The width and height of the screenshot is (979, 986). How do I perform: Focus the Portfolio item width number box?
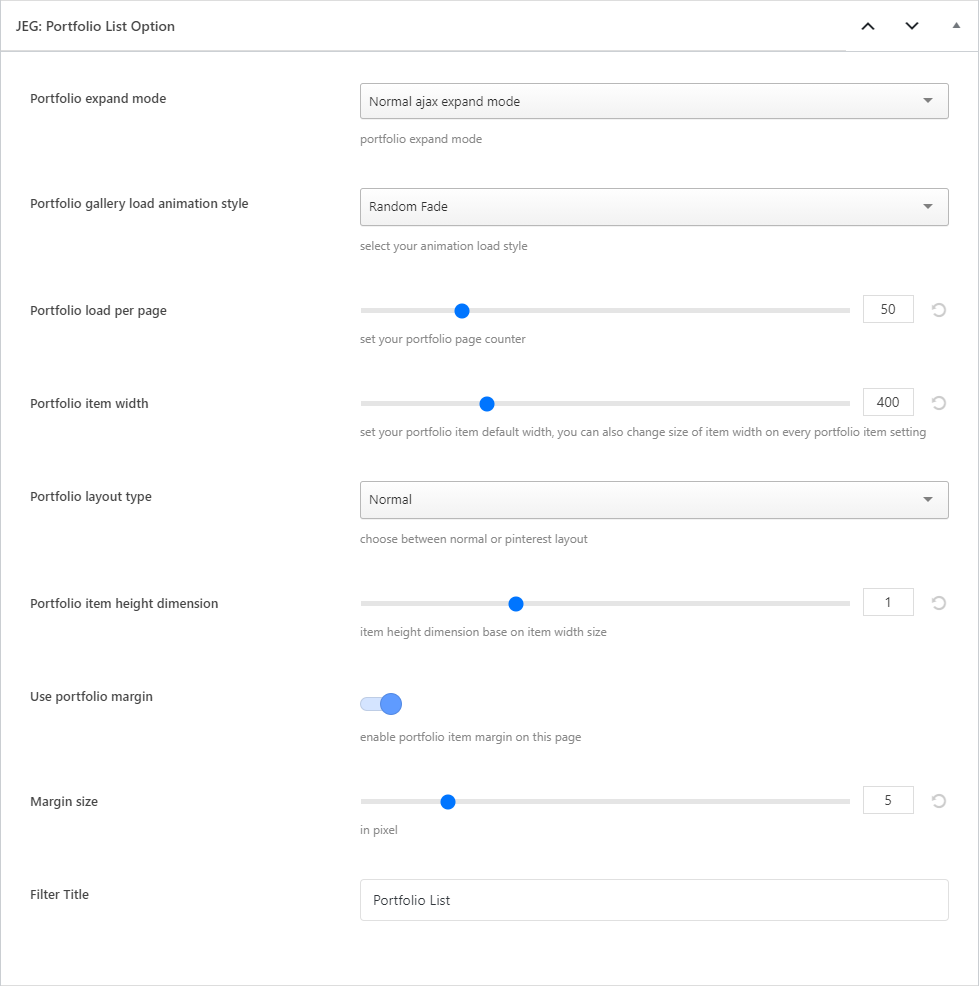coord(887,403)
